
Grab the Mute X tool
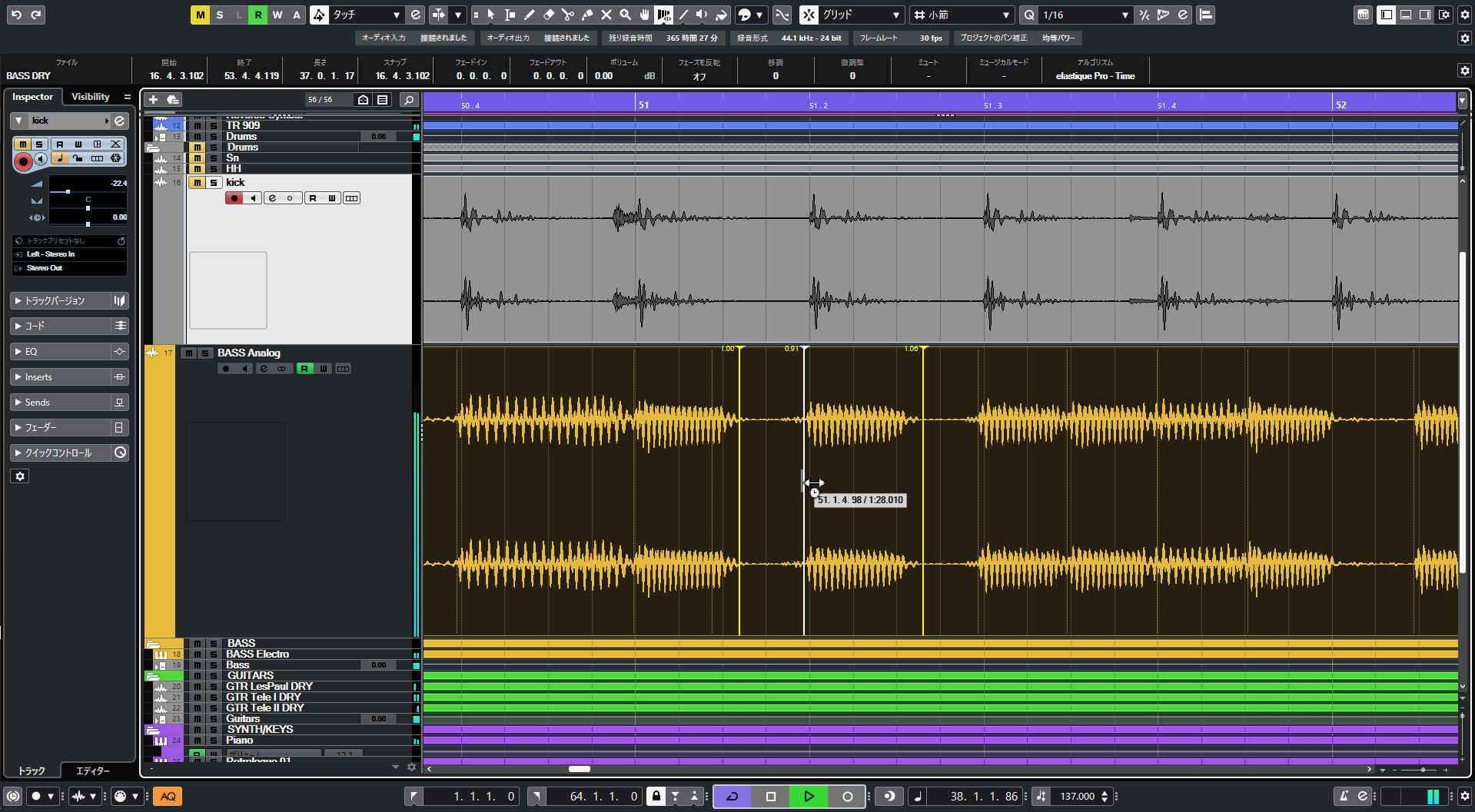606,15
